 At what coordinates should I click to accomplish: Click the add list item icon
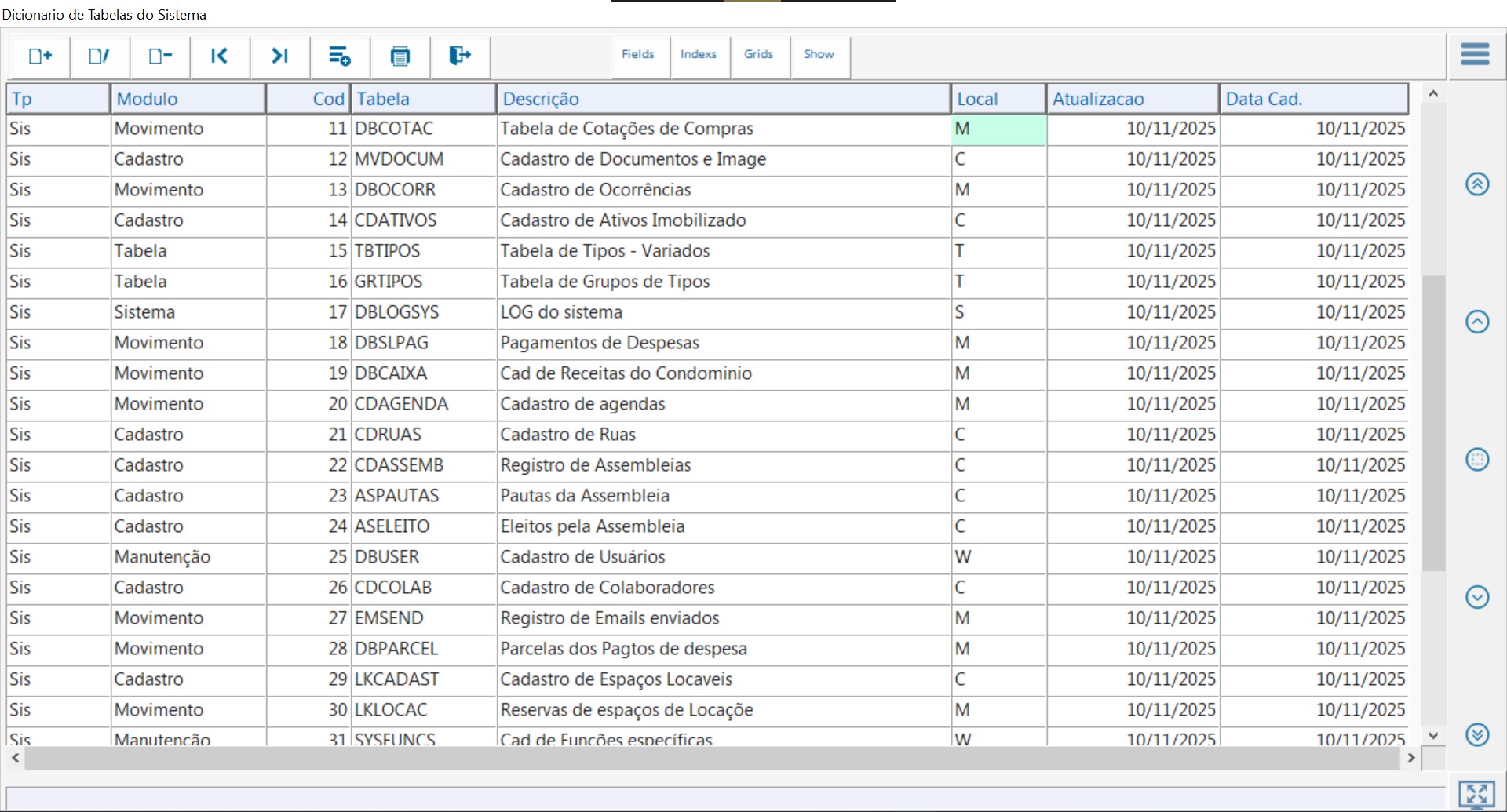[x=340, y=56]
